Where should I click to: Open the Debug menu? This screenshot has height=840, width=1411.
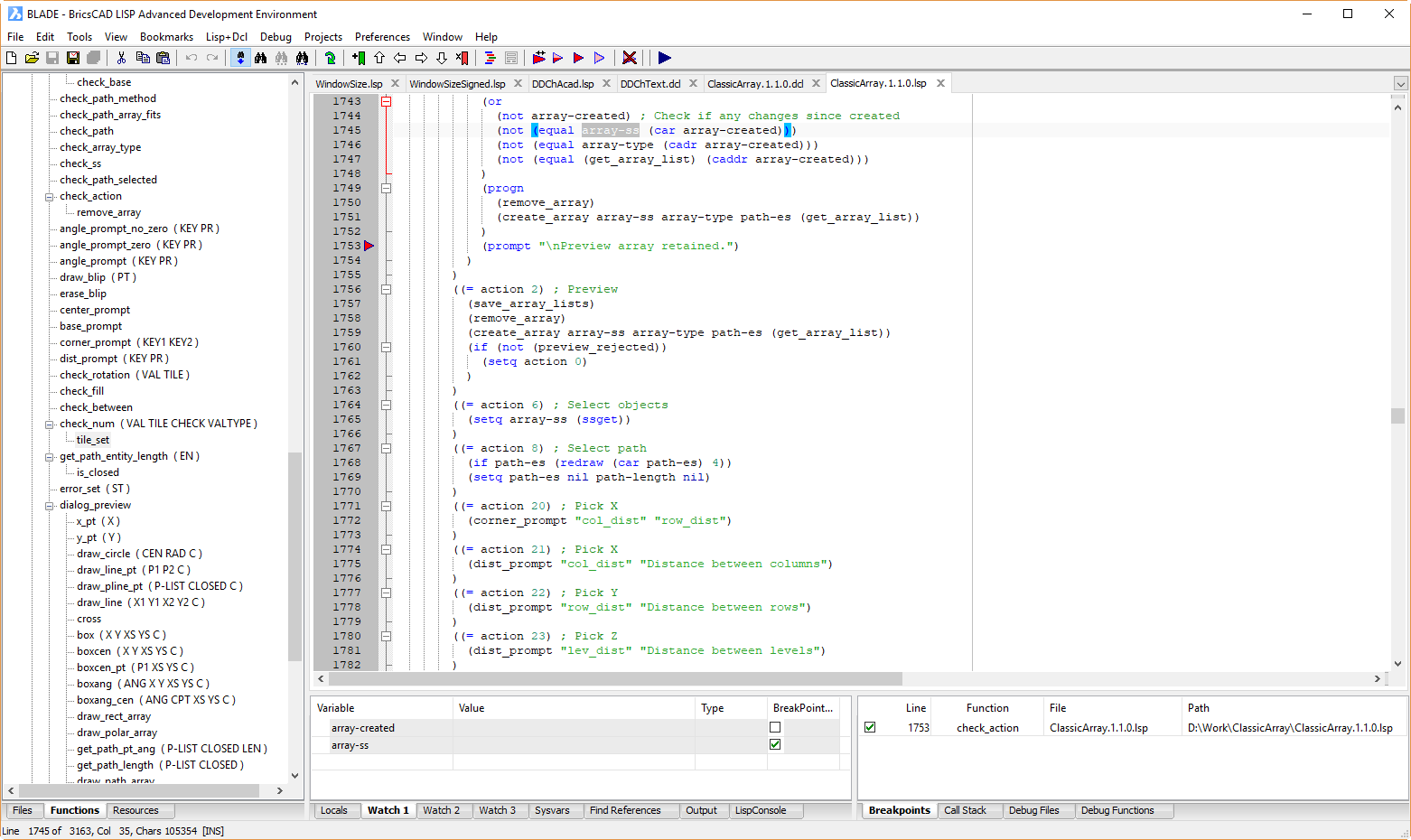pos(276,37)
